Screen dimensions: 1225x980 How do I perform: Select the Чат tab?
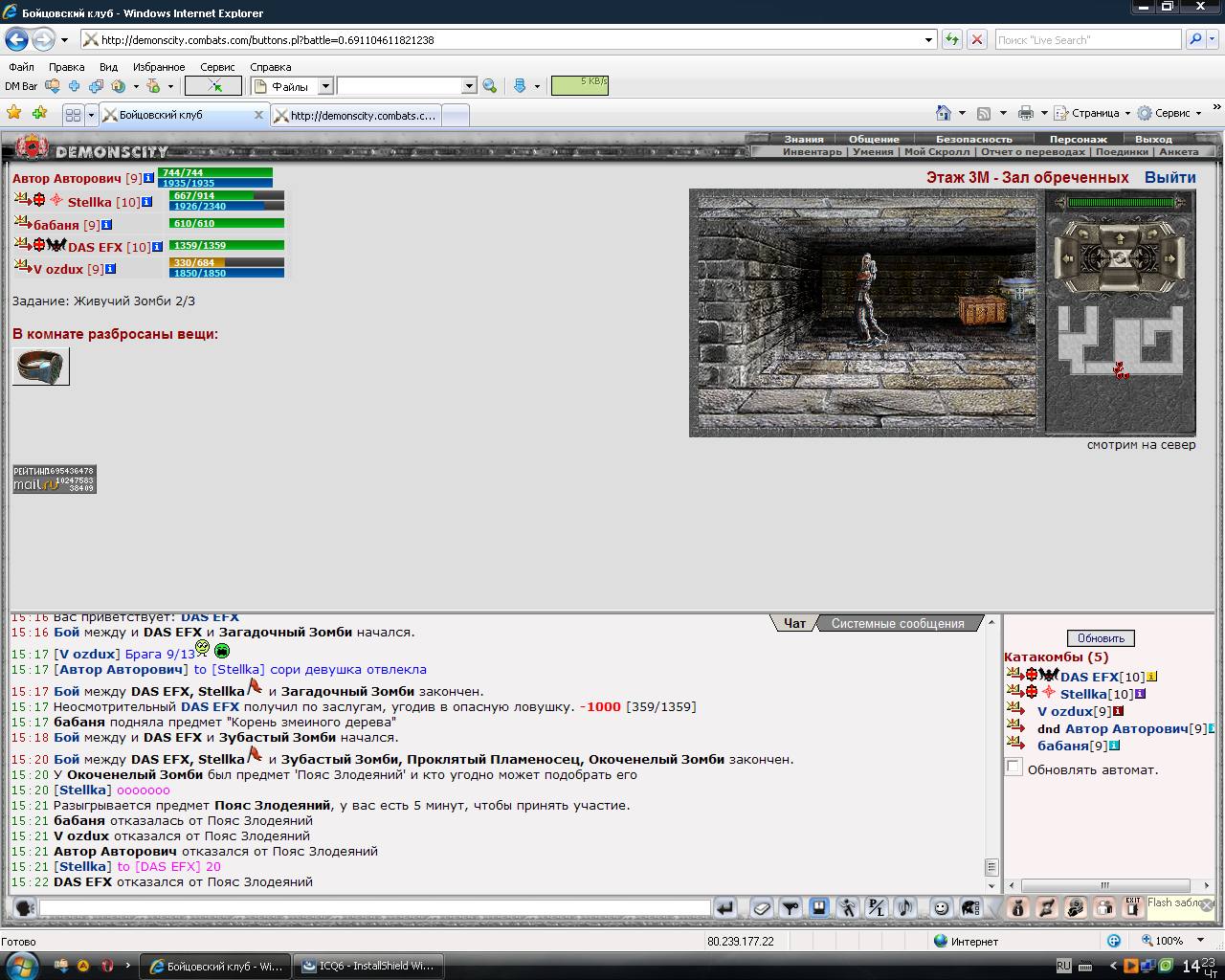(x=794, y=623)
